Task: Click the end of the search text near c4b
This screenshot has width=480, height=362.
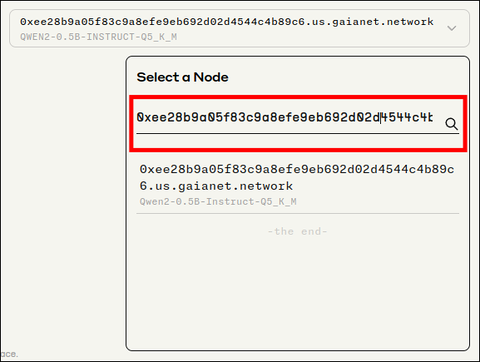Action: (432, 117)
